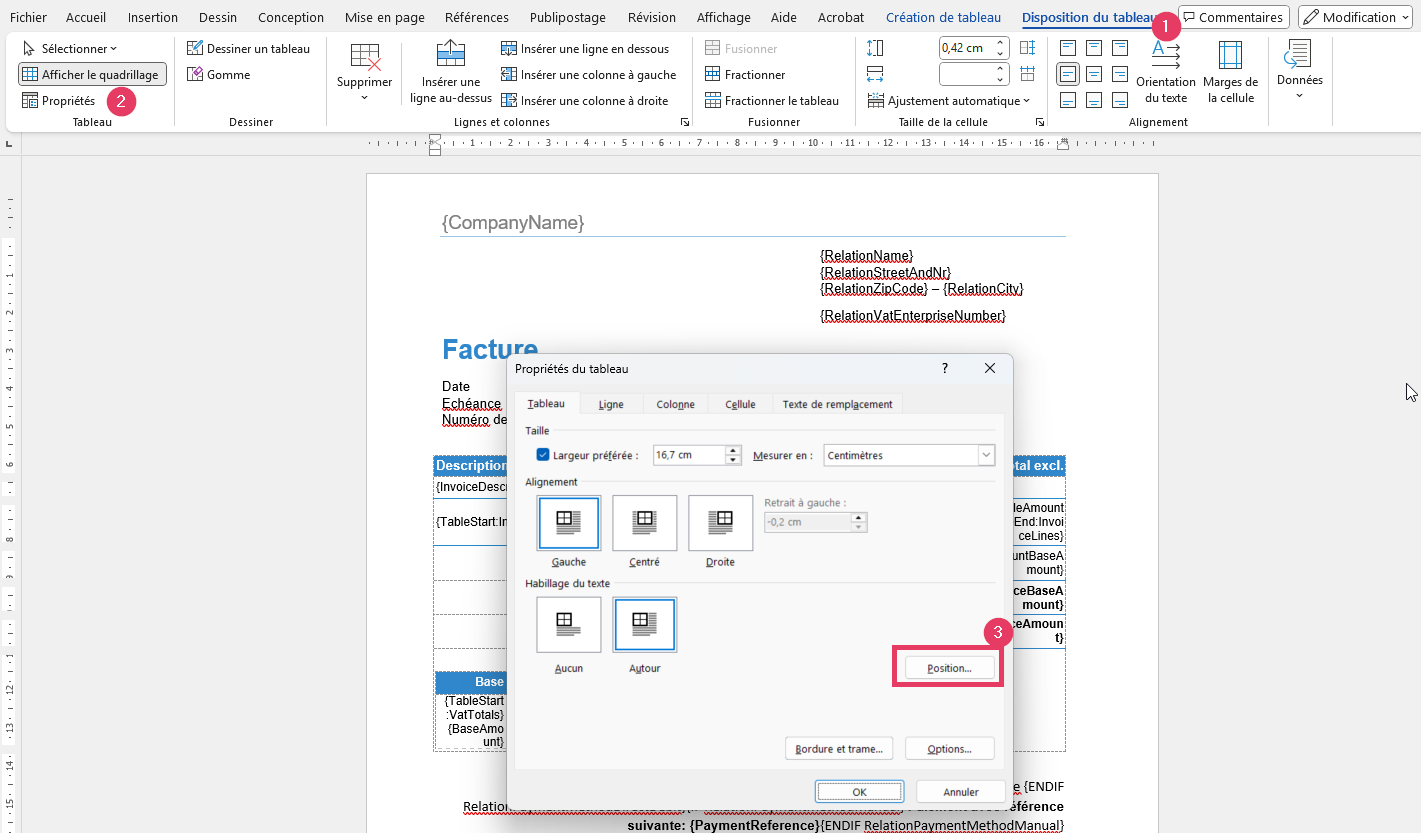Image resolution: width=1421 pixels, height=833 pixels.
Task: Click the Options... button
Action: (x=949, y=748)
